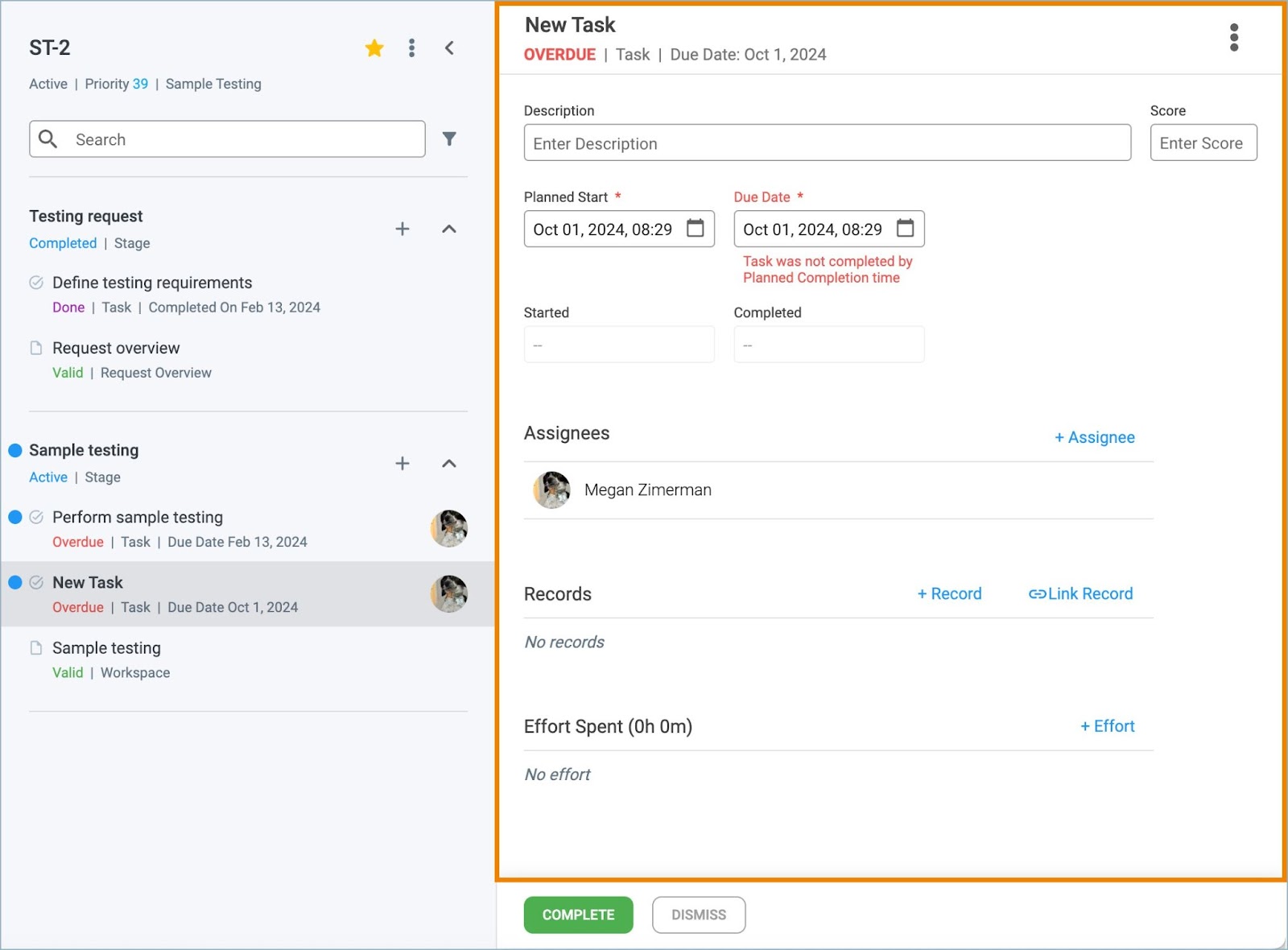Click the DISMISS button
The image size is (1288, 950).
coord(699,915)
